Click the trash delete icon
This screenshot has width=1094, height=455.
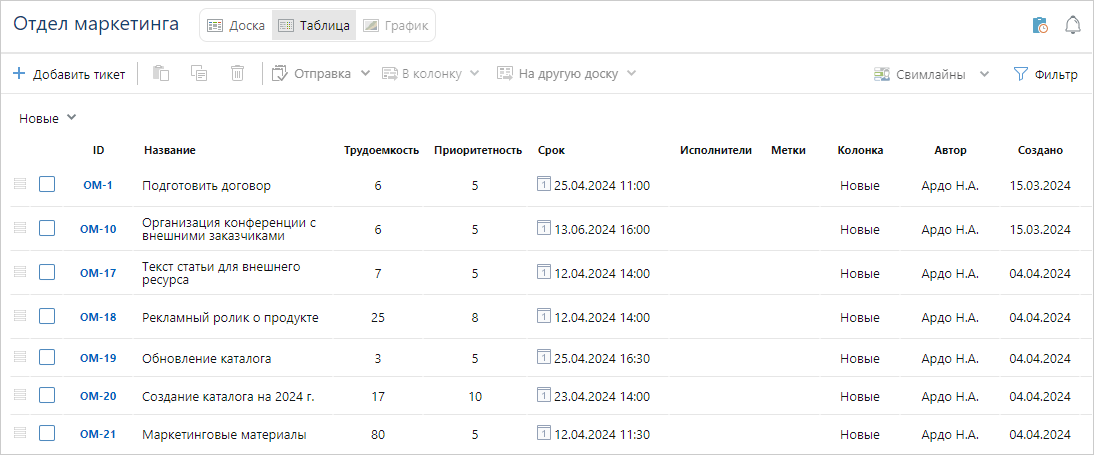237,73
